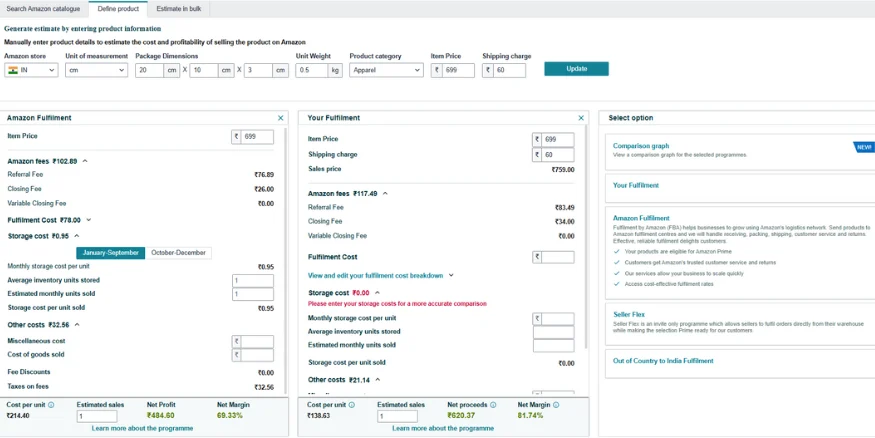Click Amazon Fulfilment Estimated sales field
Screen dimensions: 875x438
point(97,416)
